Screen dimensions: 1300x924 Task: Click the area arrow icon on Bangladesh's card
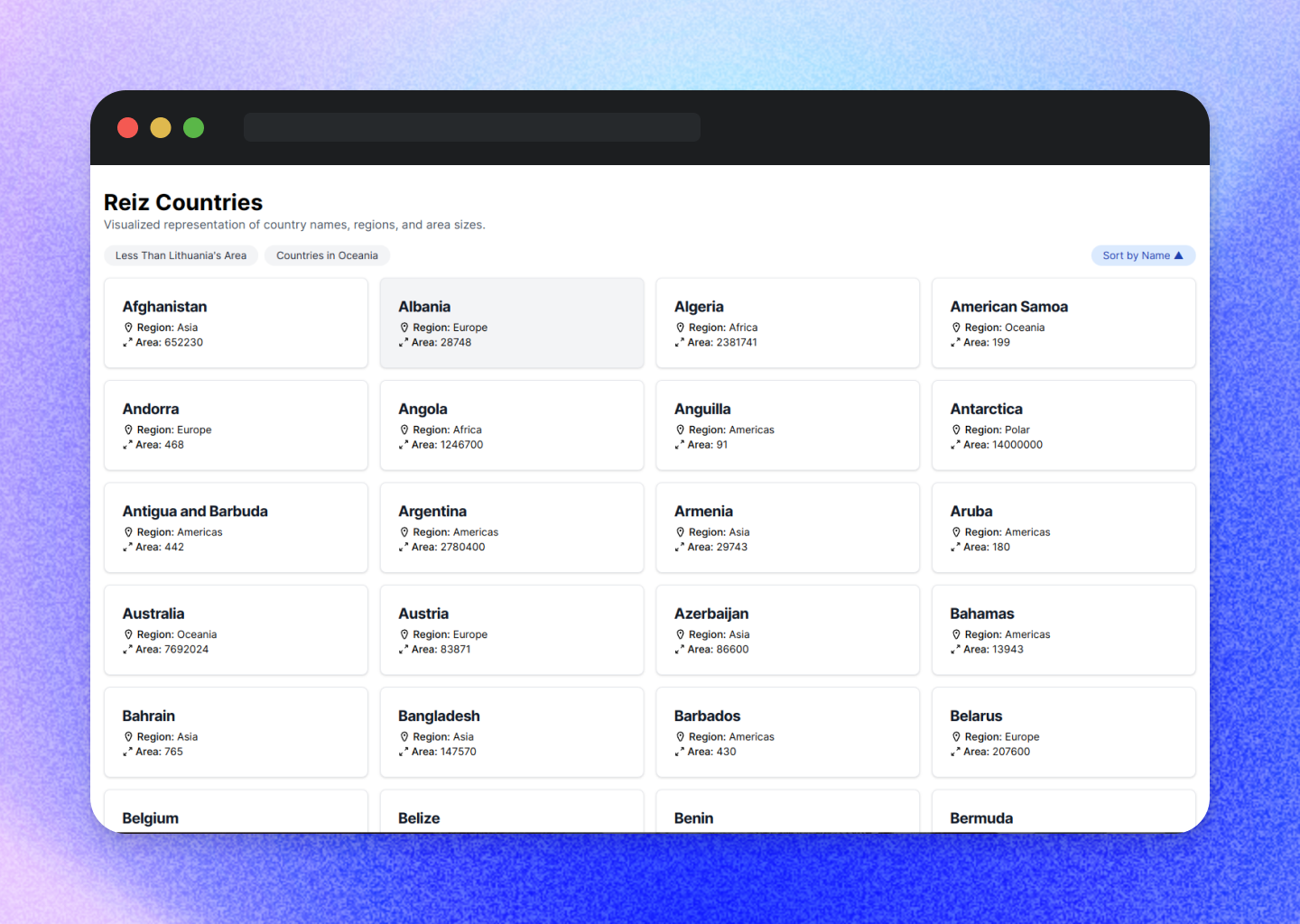click(404, 751)
